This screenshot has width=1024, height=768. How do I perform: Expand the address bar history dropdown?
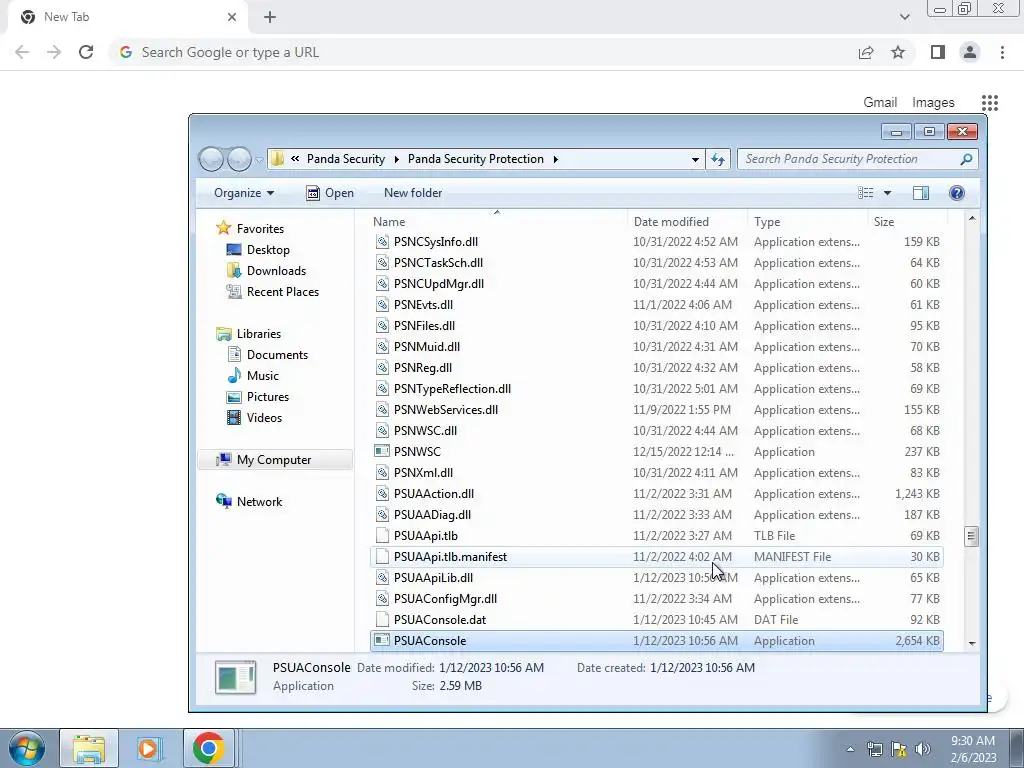(695, 159)
